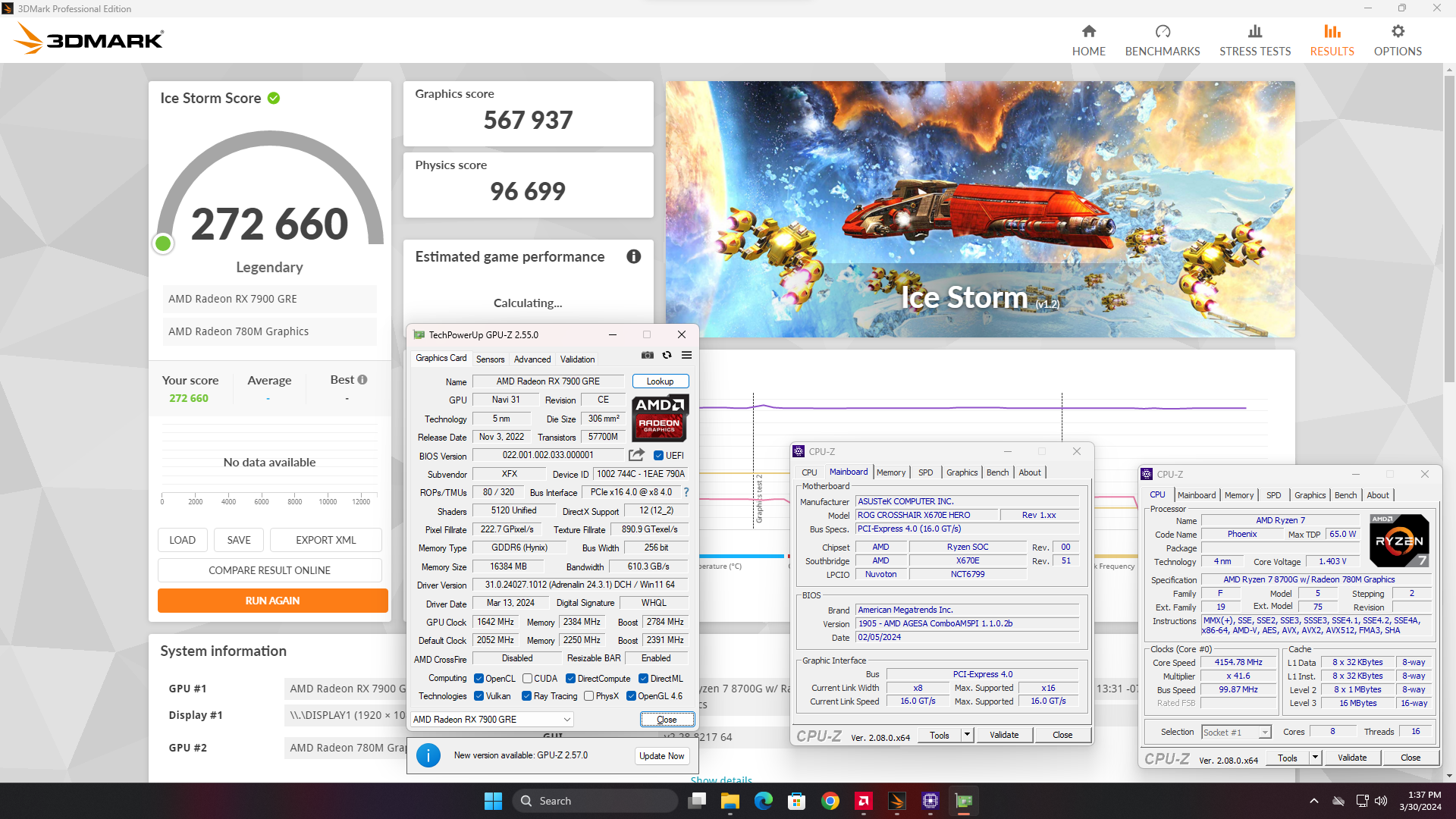Click the Ice Storm preview image
The height and width of the screenshot is (819, 1456).
click(980, 209)
